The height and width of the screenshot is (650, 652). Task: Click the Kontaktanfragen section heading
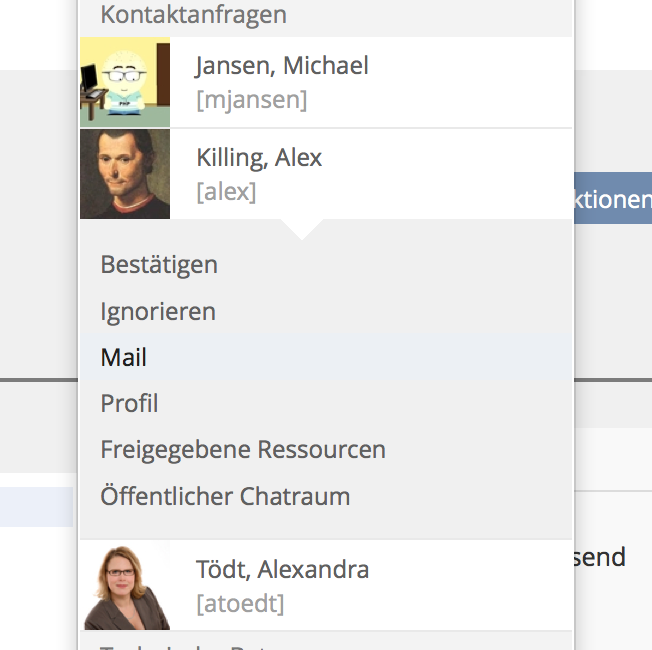point(193,15)
